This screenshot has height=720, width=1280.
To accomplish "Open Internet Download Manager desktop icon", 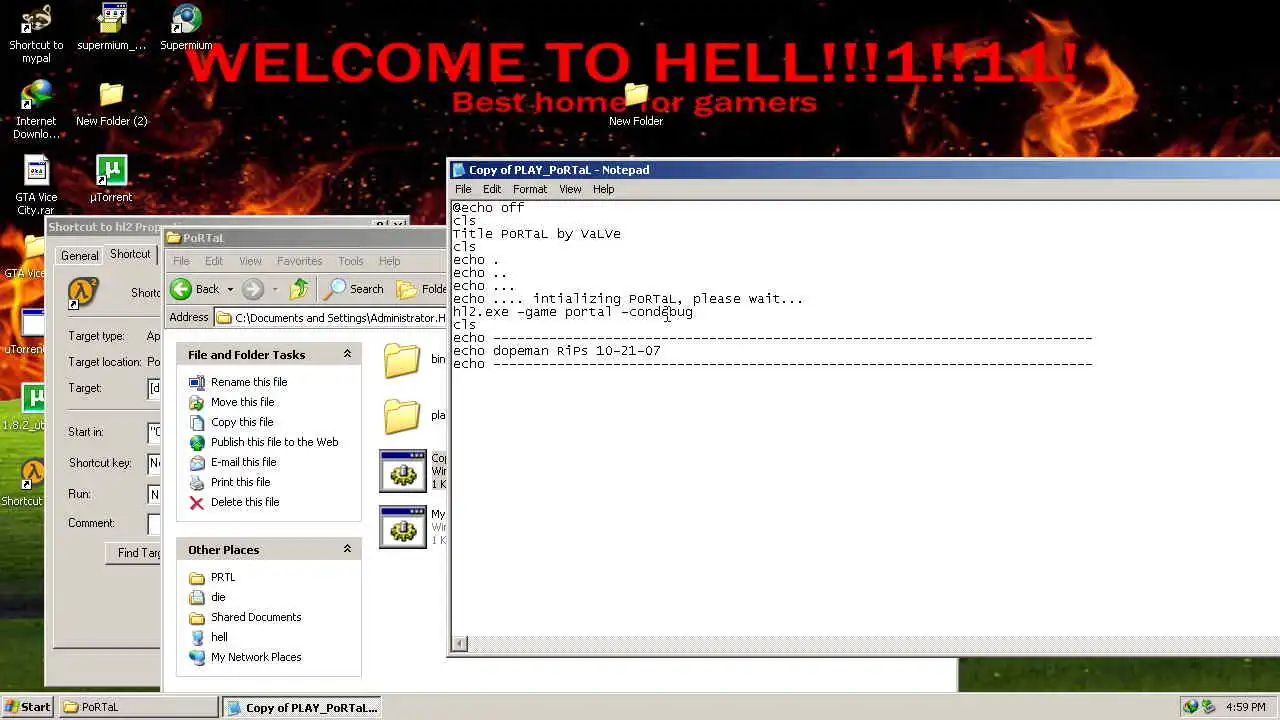I will coord(36,95).
